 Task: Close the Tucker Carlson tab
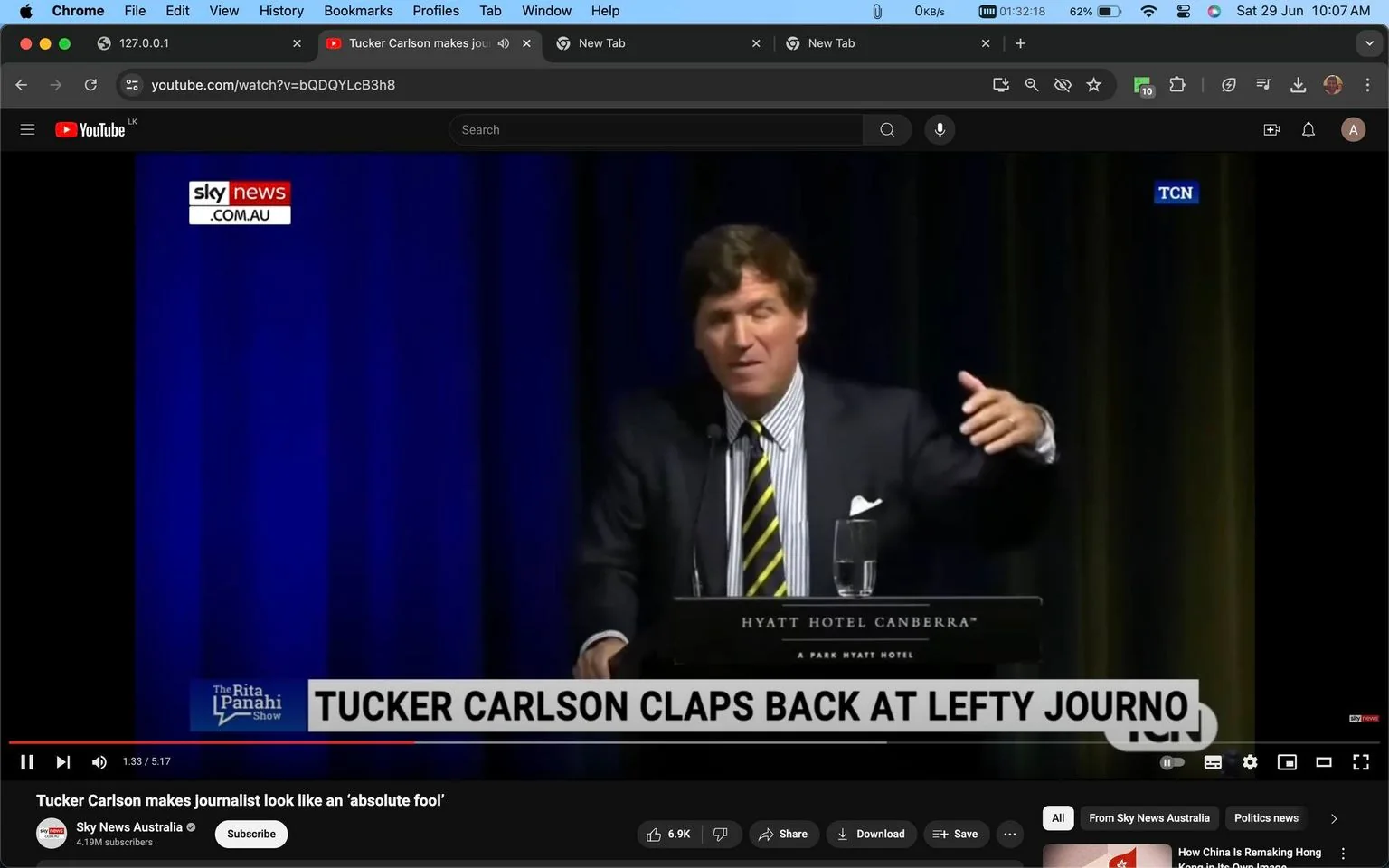pyautogui.click(x=526, y=42)
